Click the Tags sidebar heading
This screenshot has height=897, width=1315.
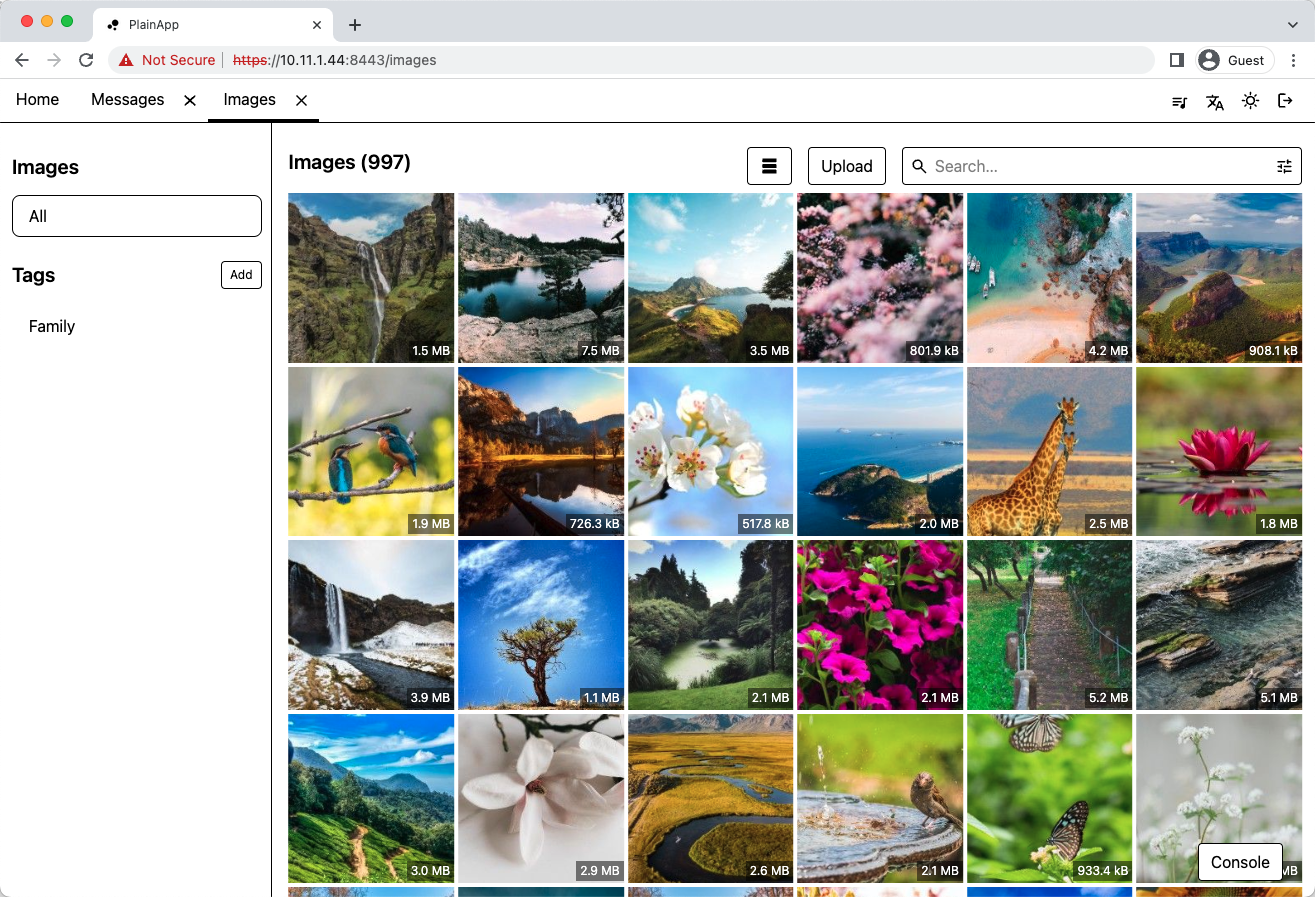tap(33, 275)
